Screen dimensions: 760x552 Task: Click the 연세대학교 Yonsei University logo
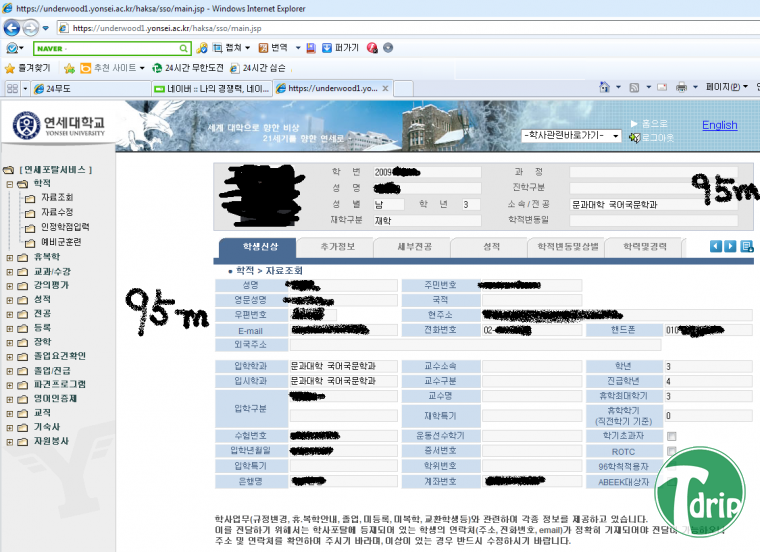(59, 125)
